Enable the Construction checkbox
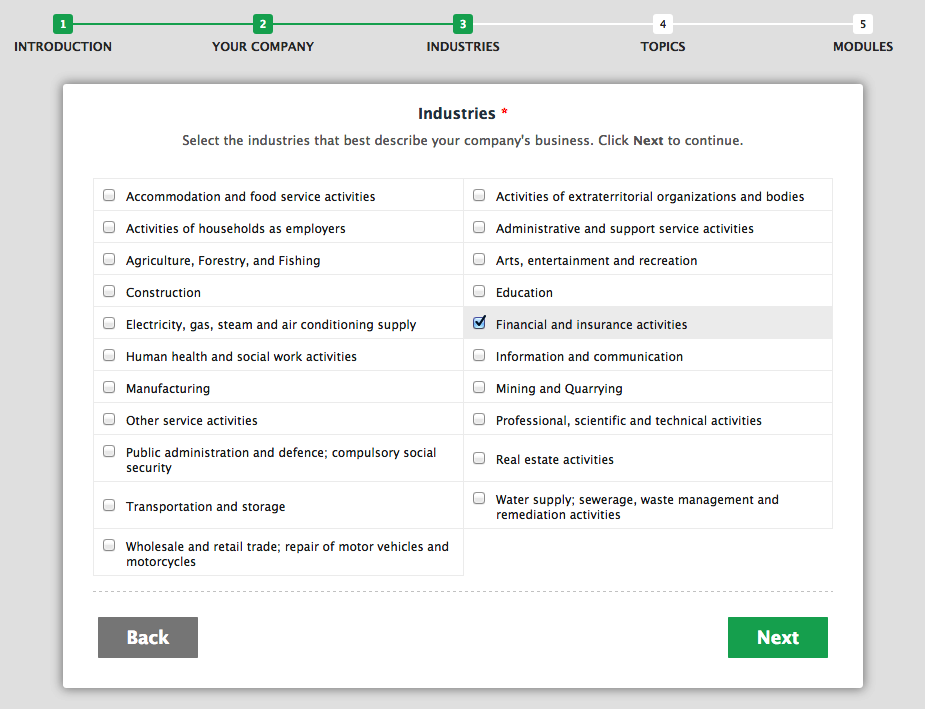The height and width of the screenshot is (709, 925). click(x=109, y=292)
